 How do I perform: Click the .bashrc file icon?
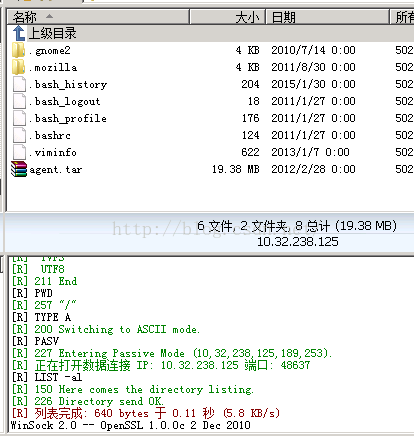pos(19,135)
